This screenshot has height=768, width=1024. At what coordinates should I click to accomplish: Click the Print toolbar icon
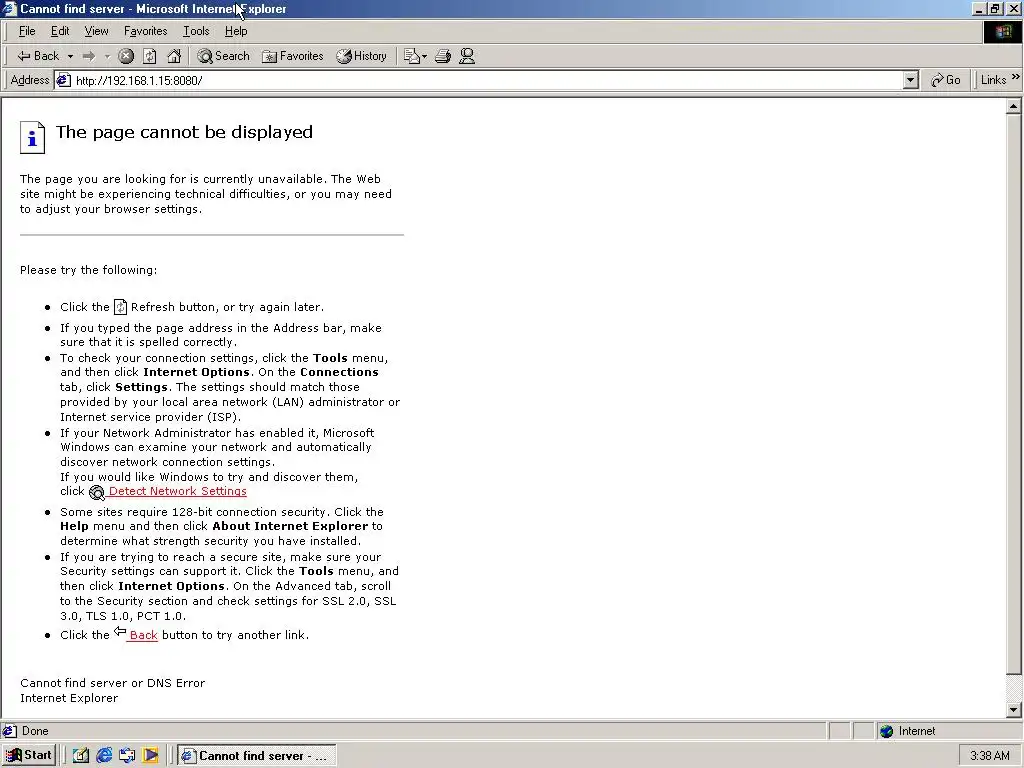[443, 56]
